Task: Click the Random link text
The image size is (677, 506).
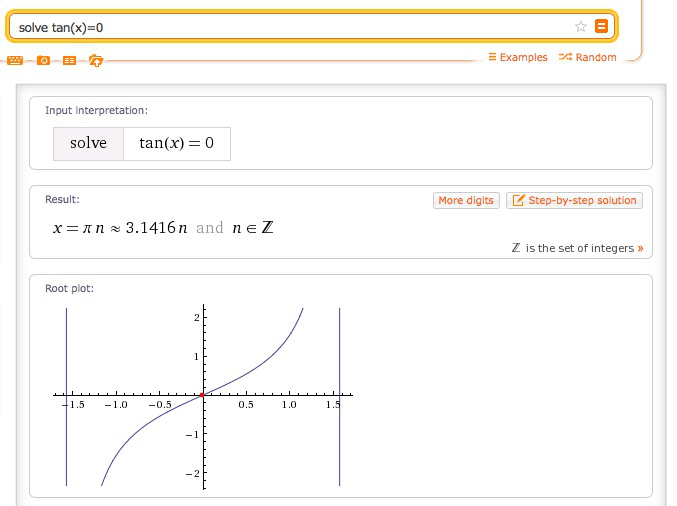Action: point(596,57)
